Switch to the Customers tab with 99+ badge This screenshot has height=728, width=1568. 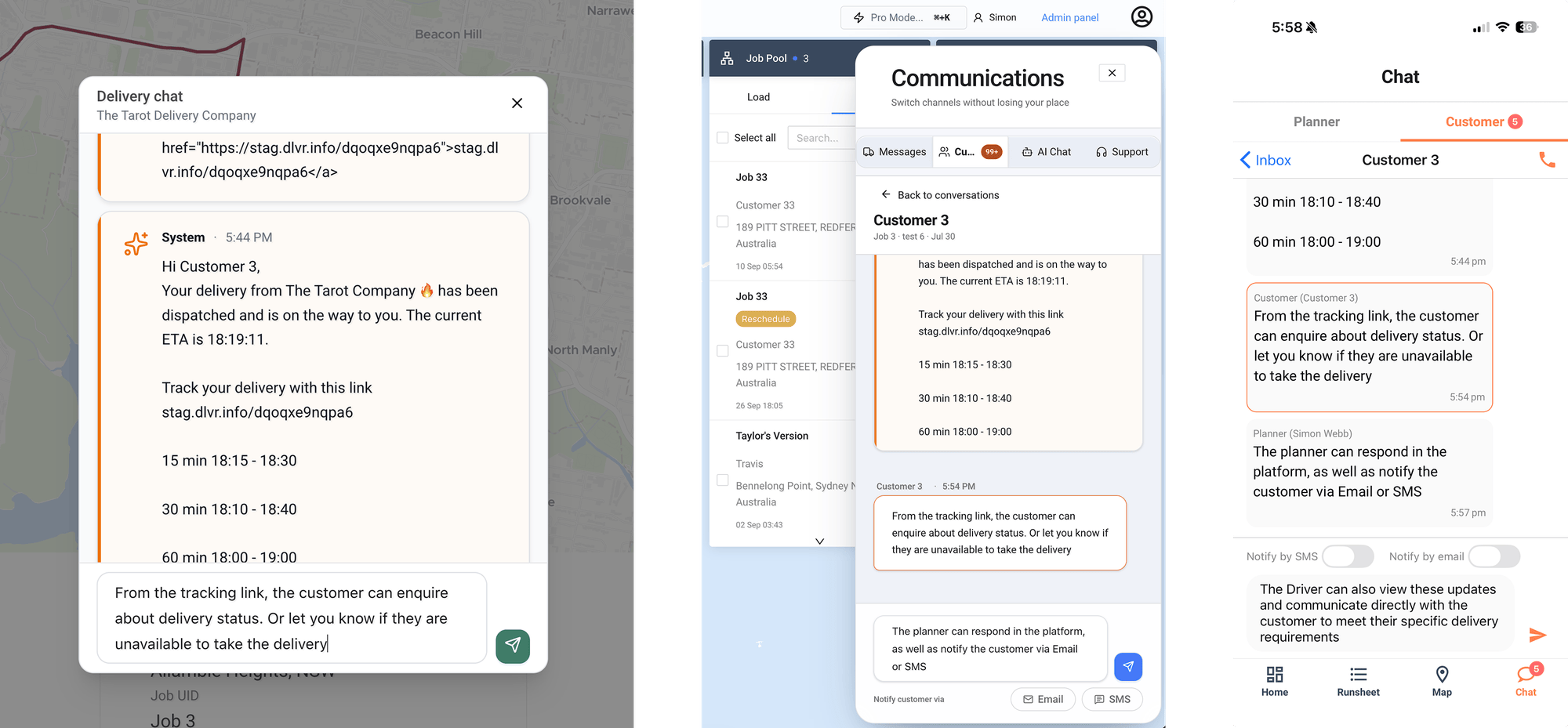[971, 152]
